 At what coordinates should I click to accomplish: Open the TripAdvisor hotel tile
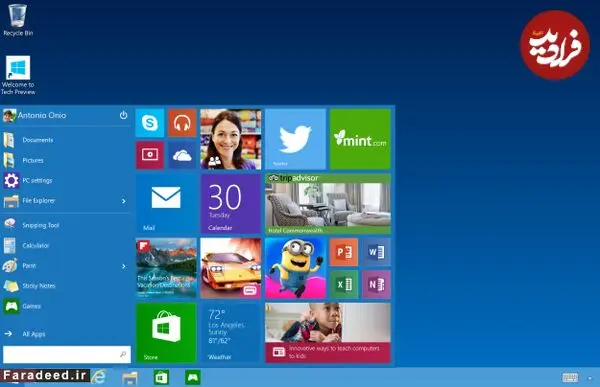tap(328, 204)
